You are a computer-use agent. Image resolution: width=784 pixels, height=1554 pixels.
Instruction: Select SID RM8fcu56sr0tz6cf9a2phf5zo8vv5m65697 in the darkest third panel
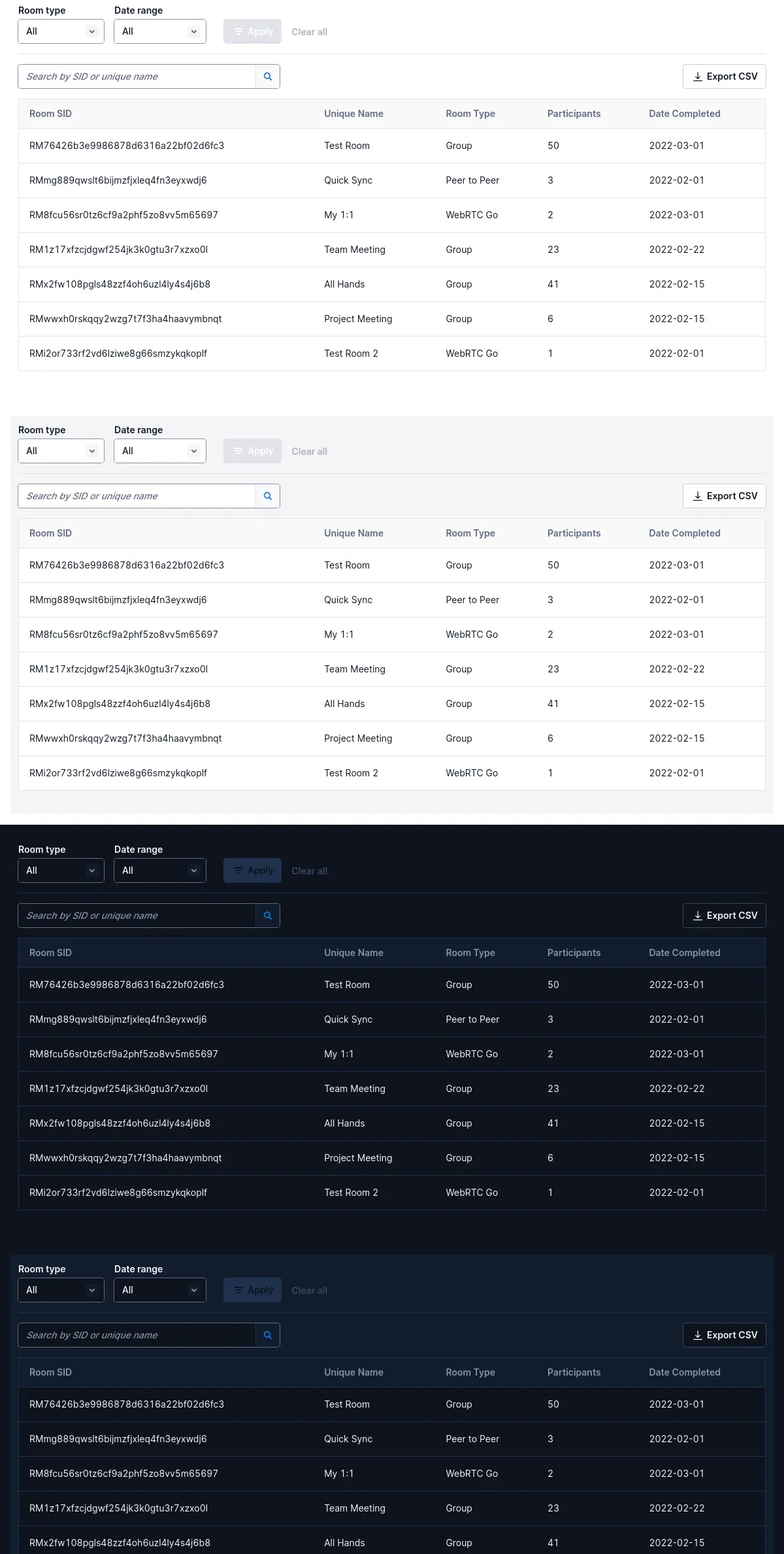tap(123, 1054)
